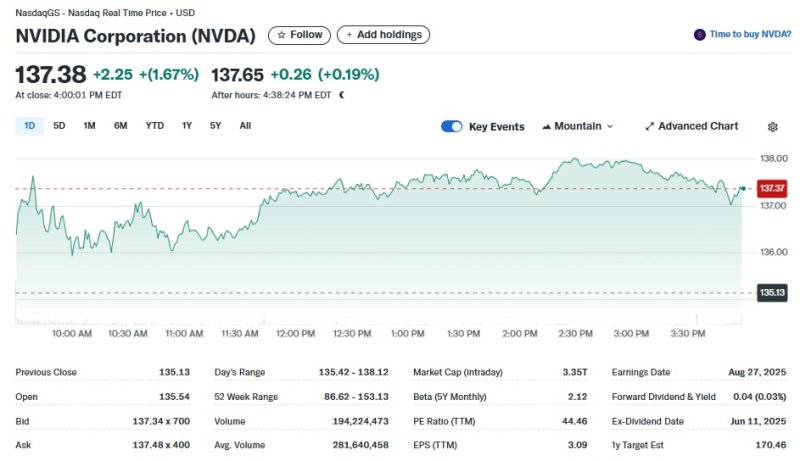Choose the YTD chart range
This screenshot has width=800, height=461.
coord(154,126)
